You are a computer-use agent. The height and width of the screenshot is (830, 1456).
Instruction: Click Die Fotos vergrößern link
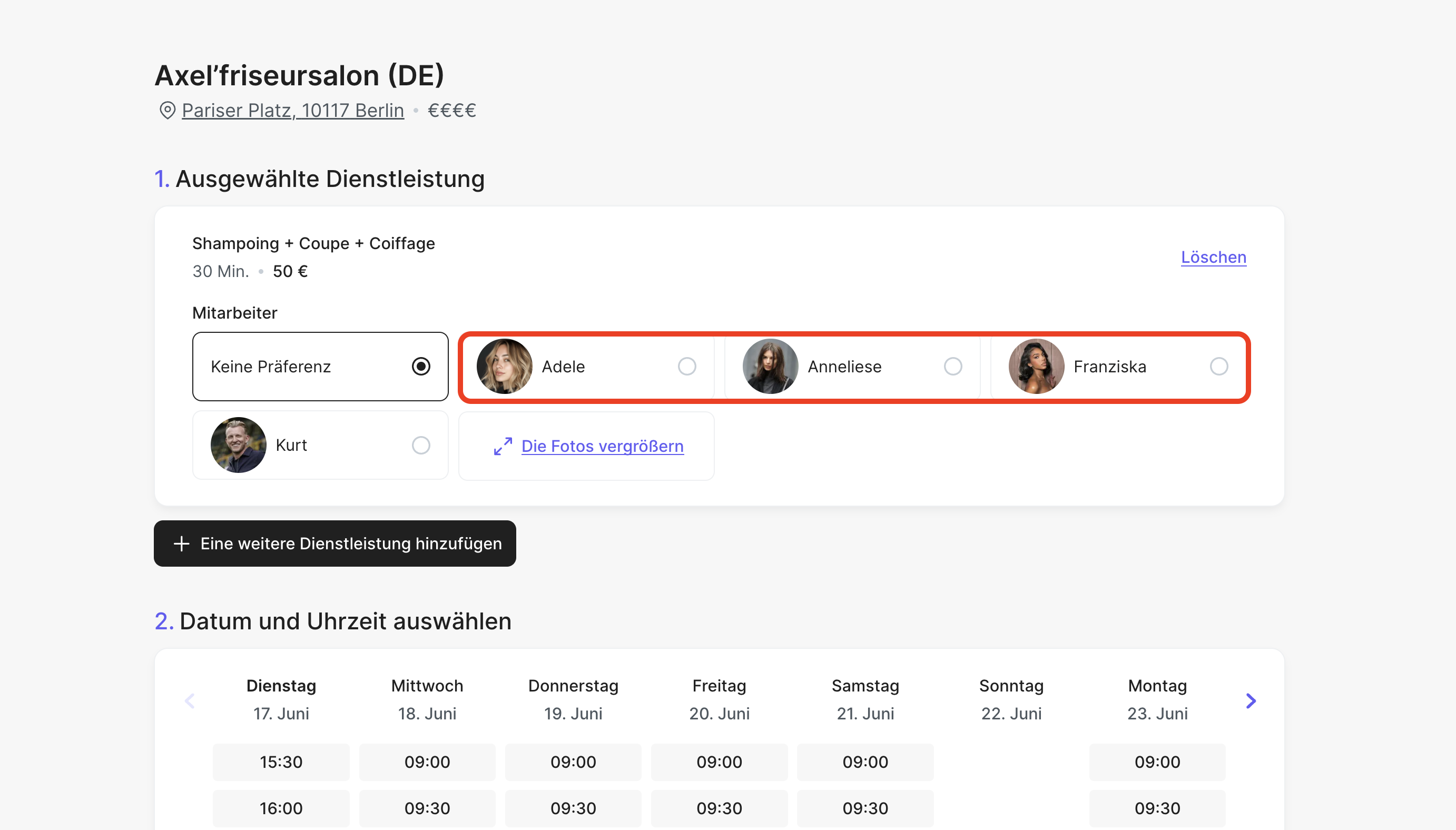click(x=602, y=446)
